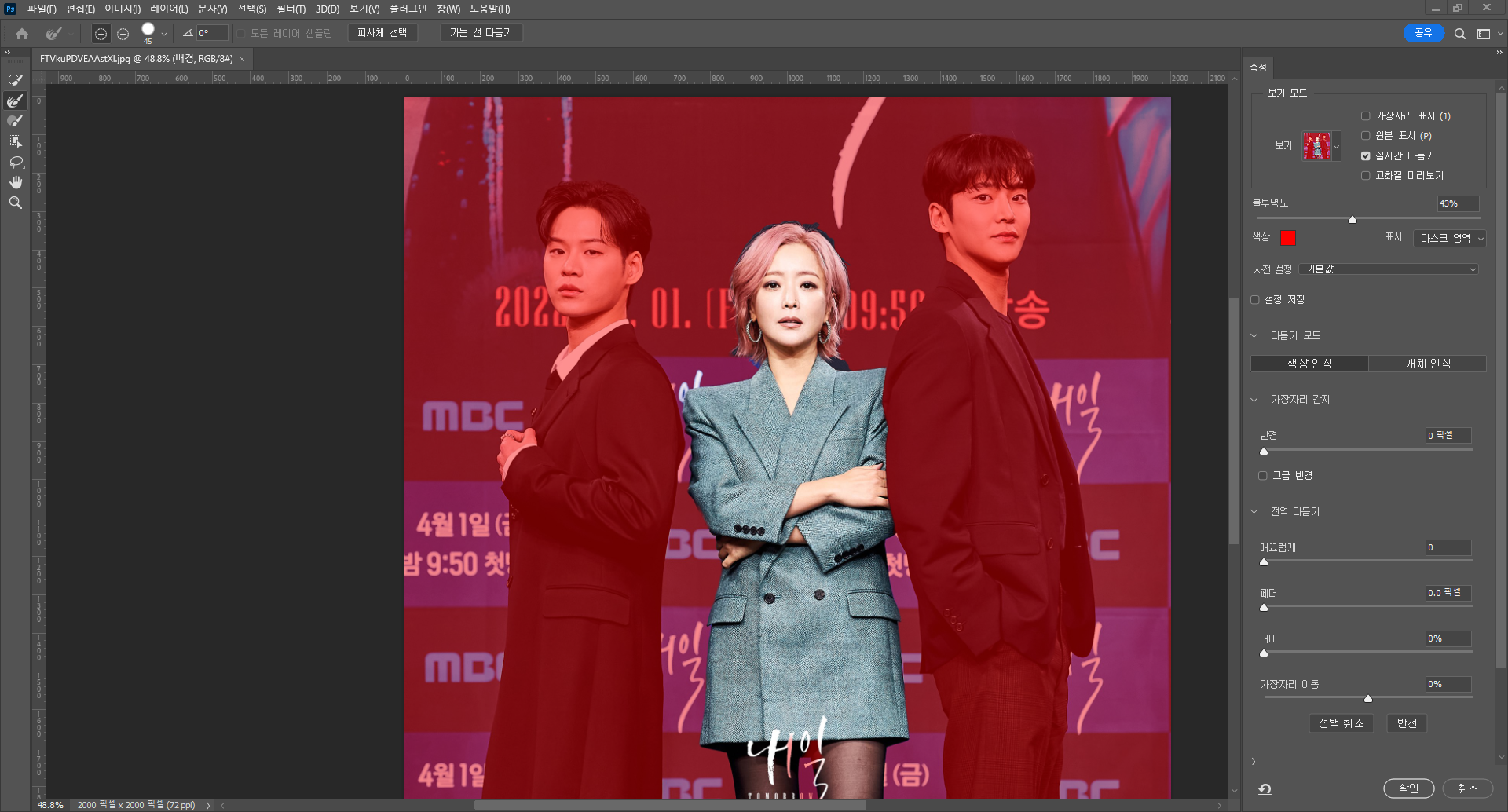The height and width of the screenshot is (812, 1508).
Task: Click the Photoshop logo icon
Action: pos(10,9)
